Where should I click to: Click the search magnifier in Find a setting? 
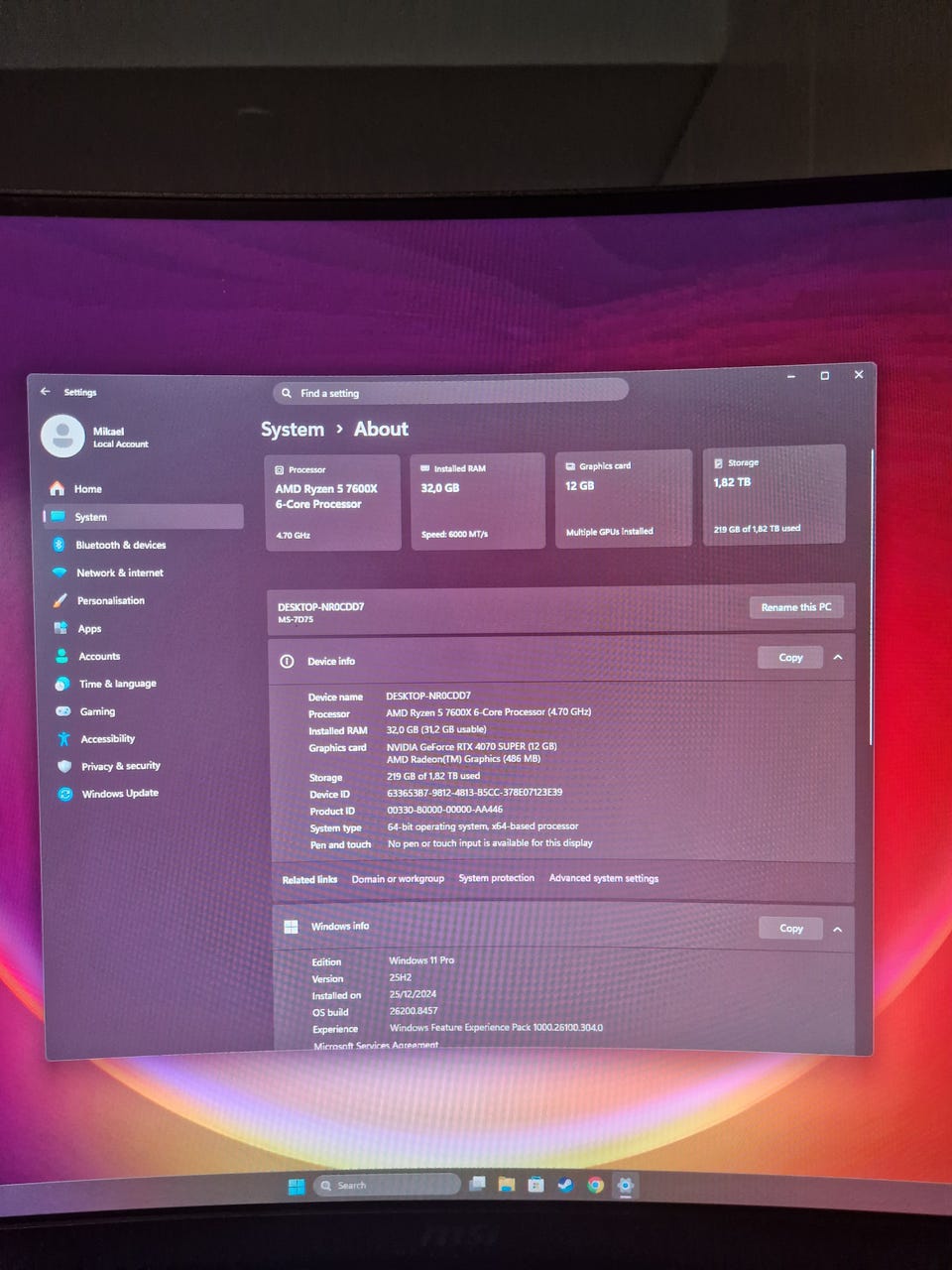287,393
